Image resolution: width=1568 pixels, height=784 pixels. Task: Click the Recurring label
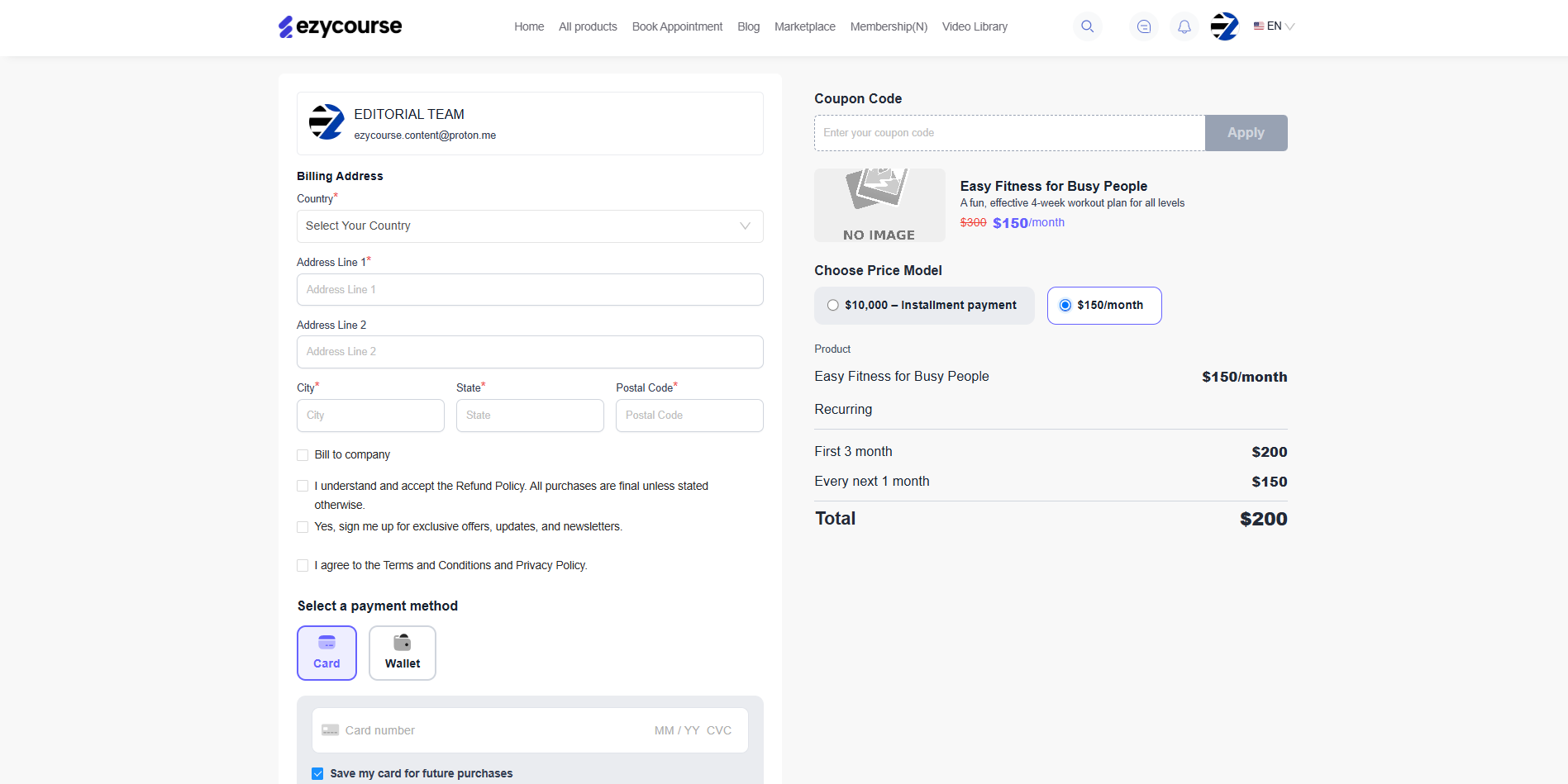(x=843, y=410)
